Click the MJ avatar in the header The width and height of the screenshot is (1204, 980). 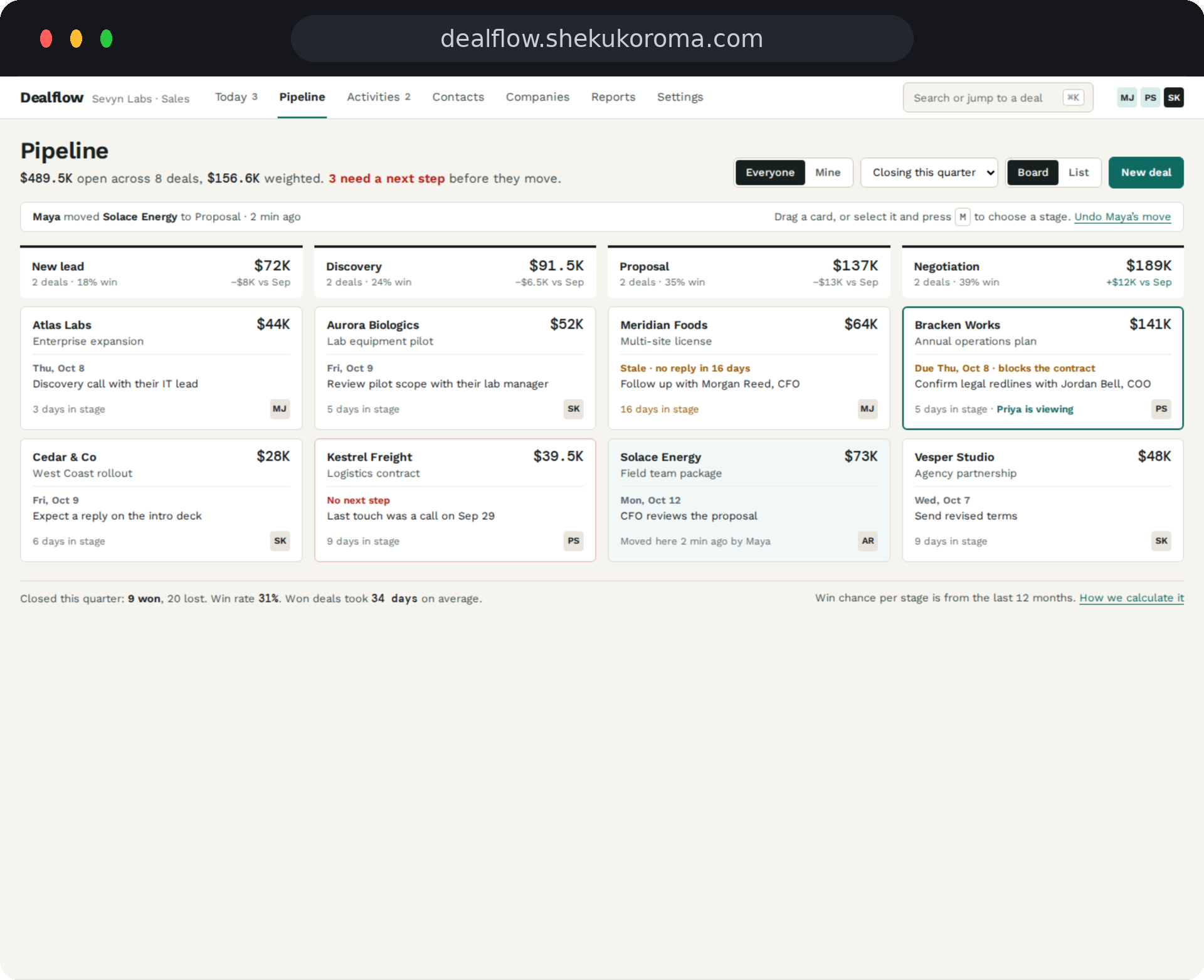[x=1127, y=97]
